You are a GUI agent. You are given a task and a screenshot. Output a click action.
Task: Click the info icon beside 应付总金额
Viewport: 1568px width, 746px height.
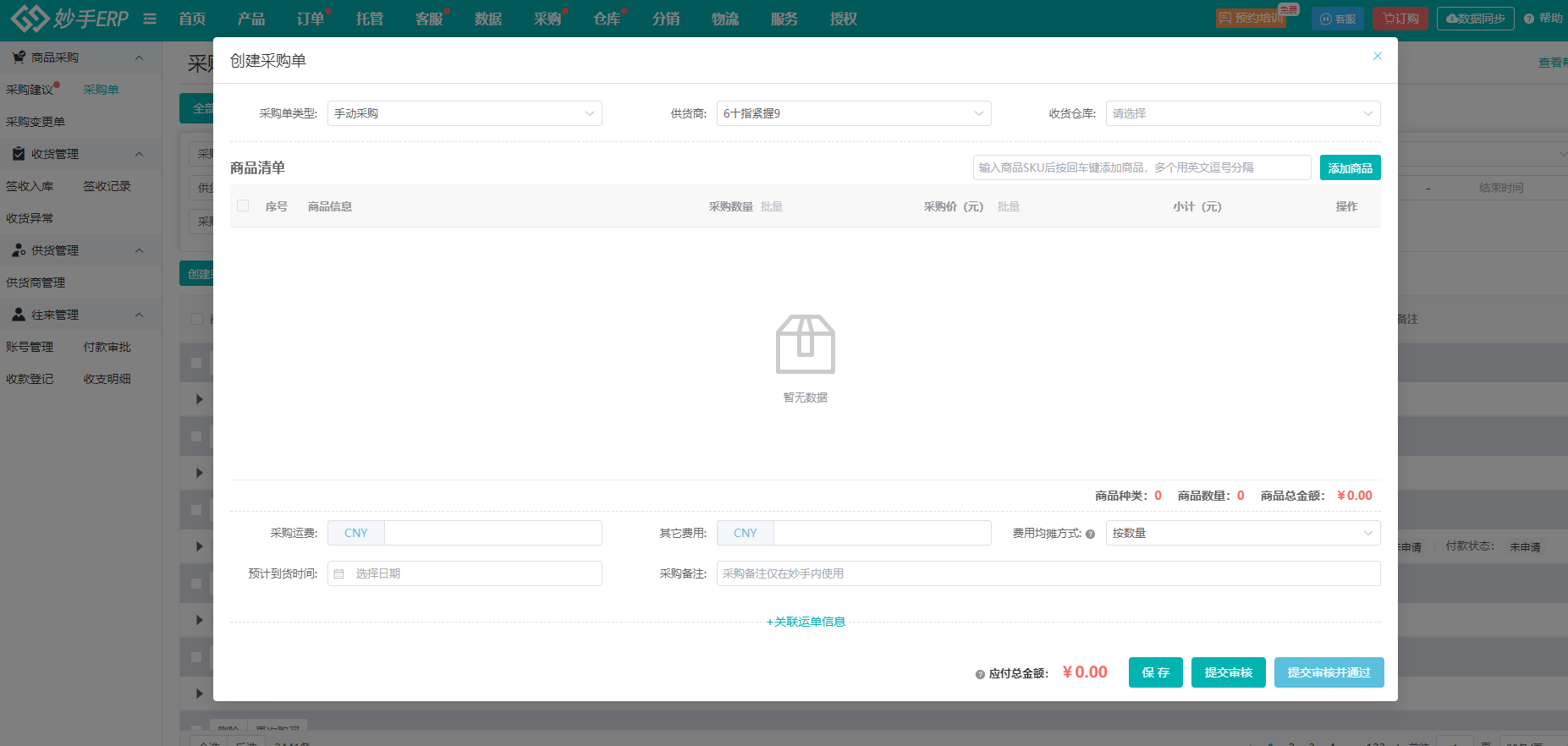[980, 674]
